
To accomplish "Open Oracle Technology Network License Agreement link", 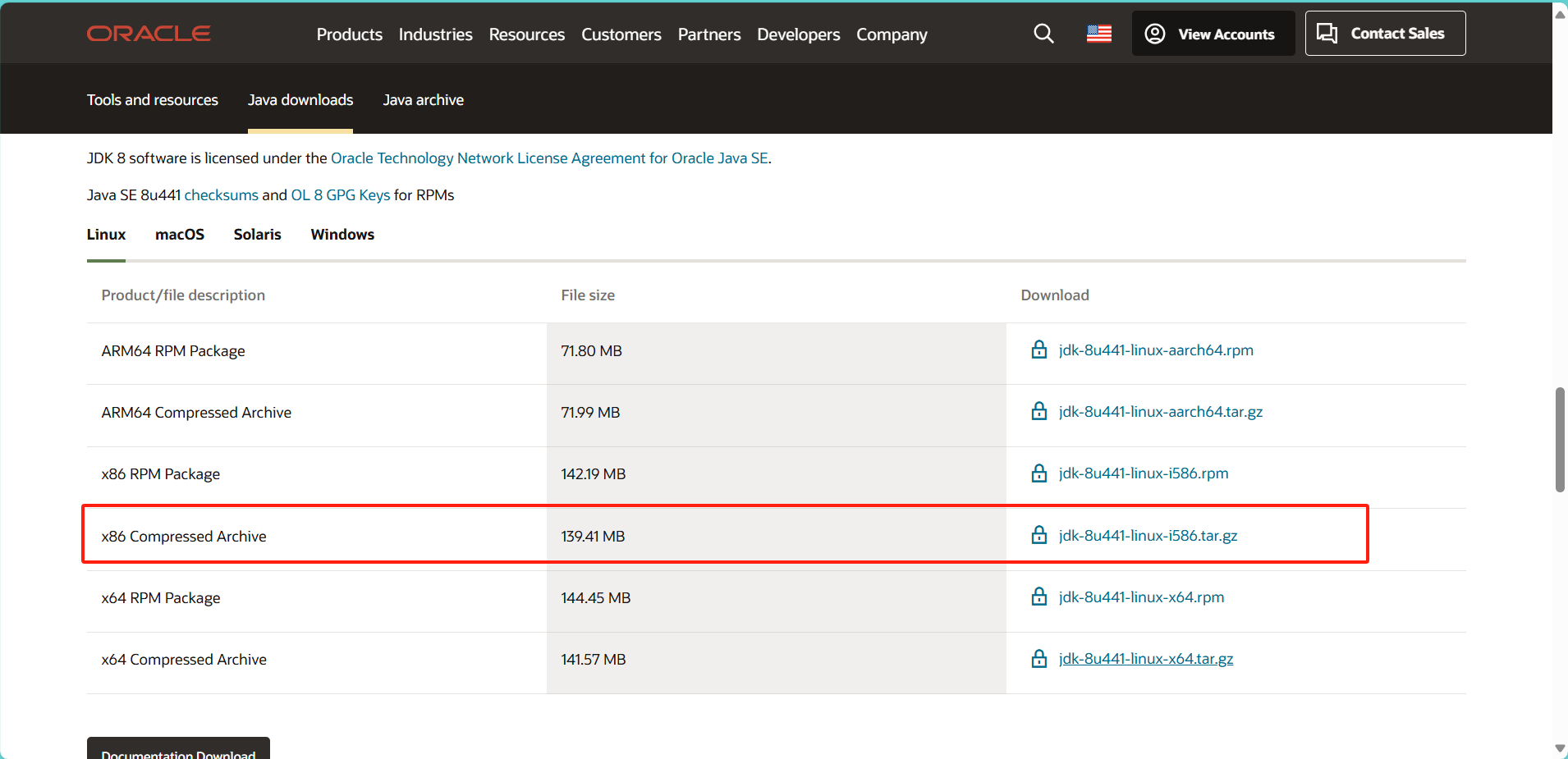I will (550, 158).
